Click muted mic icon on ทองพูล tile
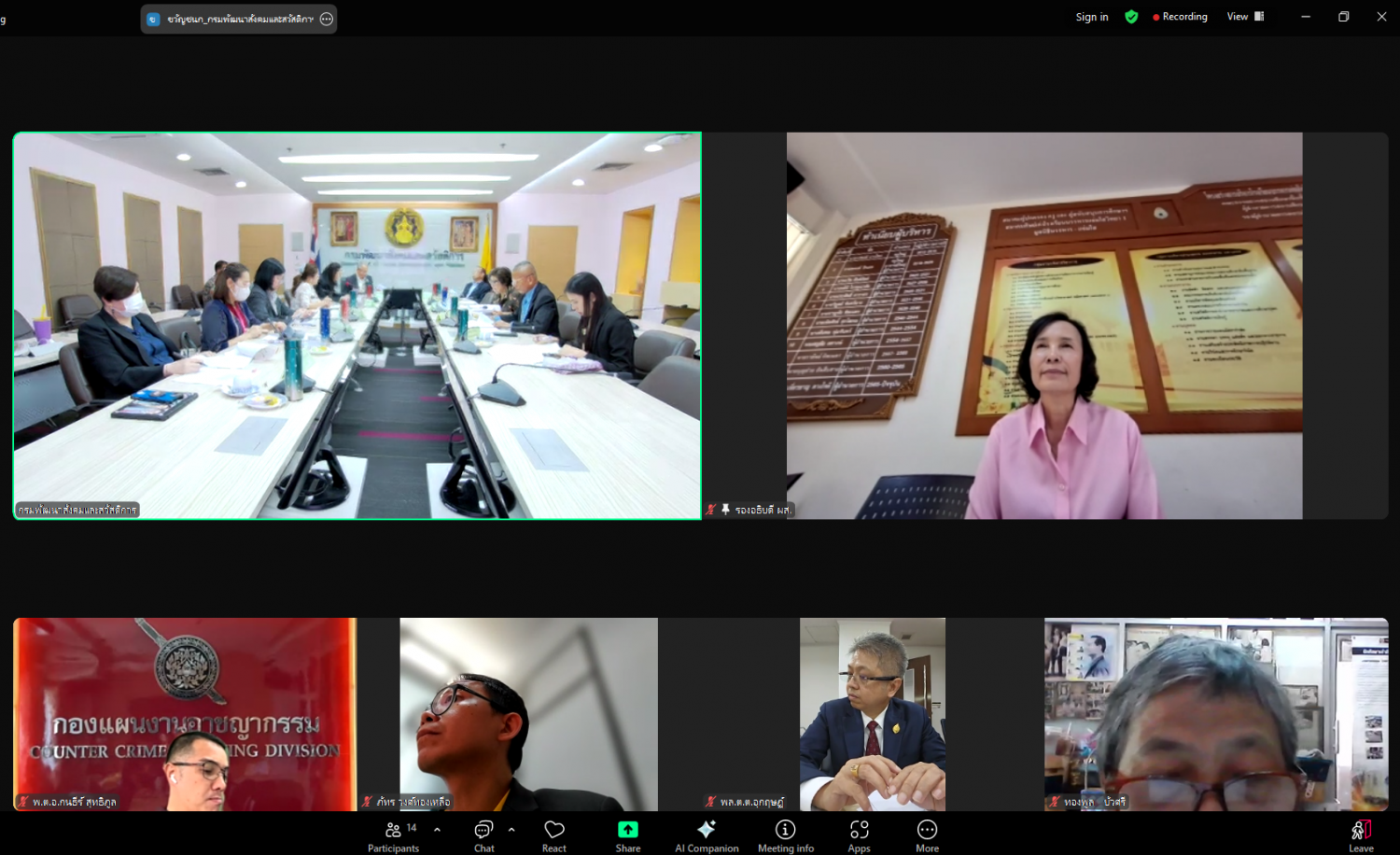Image resolution: width=1400 pixels, height=855 pixels. click(1055, 801)
